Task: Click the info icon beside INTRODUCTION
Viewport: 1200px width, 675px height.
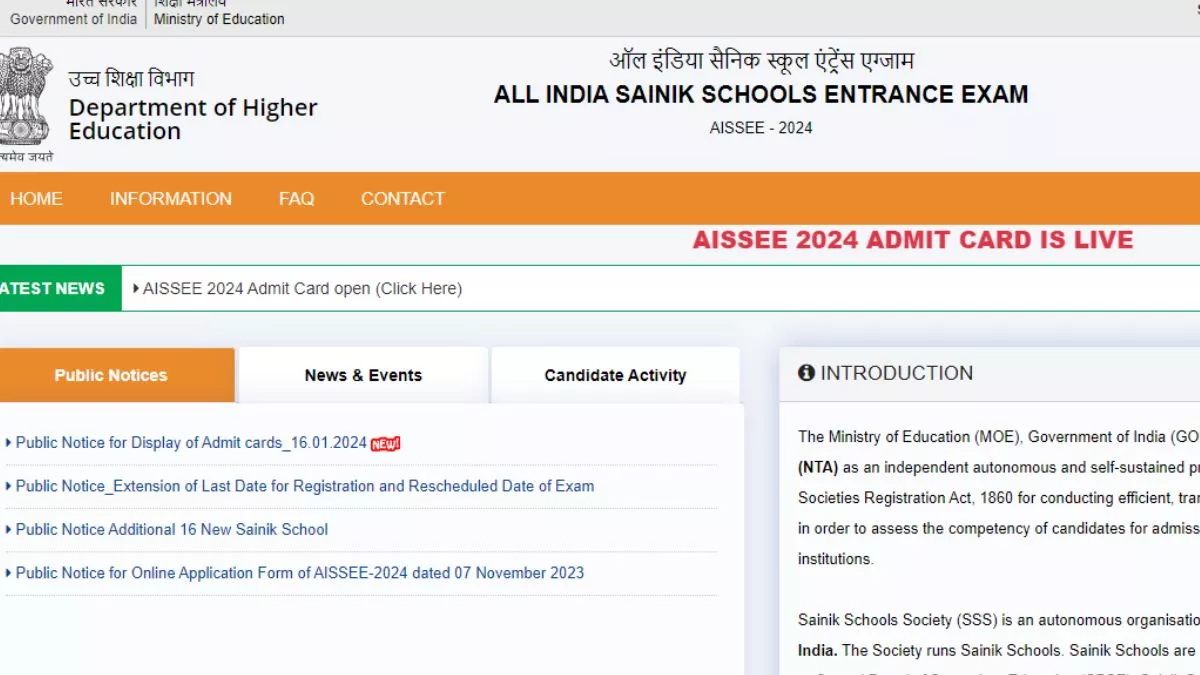Action: click(x=806, y=373)
